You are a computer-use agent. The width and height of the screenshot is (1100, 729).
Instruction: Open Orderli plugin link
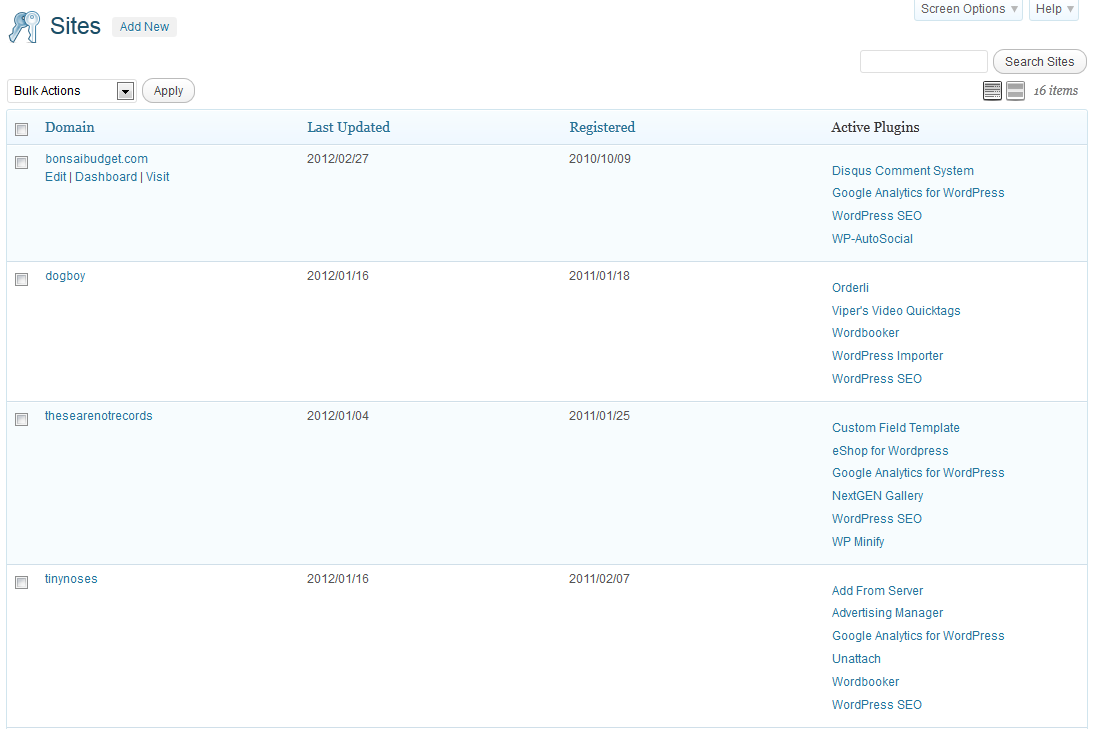coord(850,288)
